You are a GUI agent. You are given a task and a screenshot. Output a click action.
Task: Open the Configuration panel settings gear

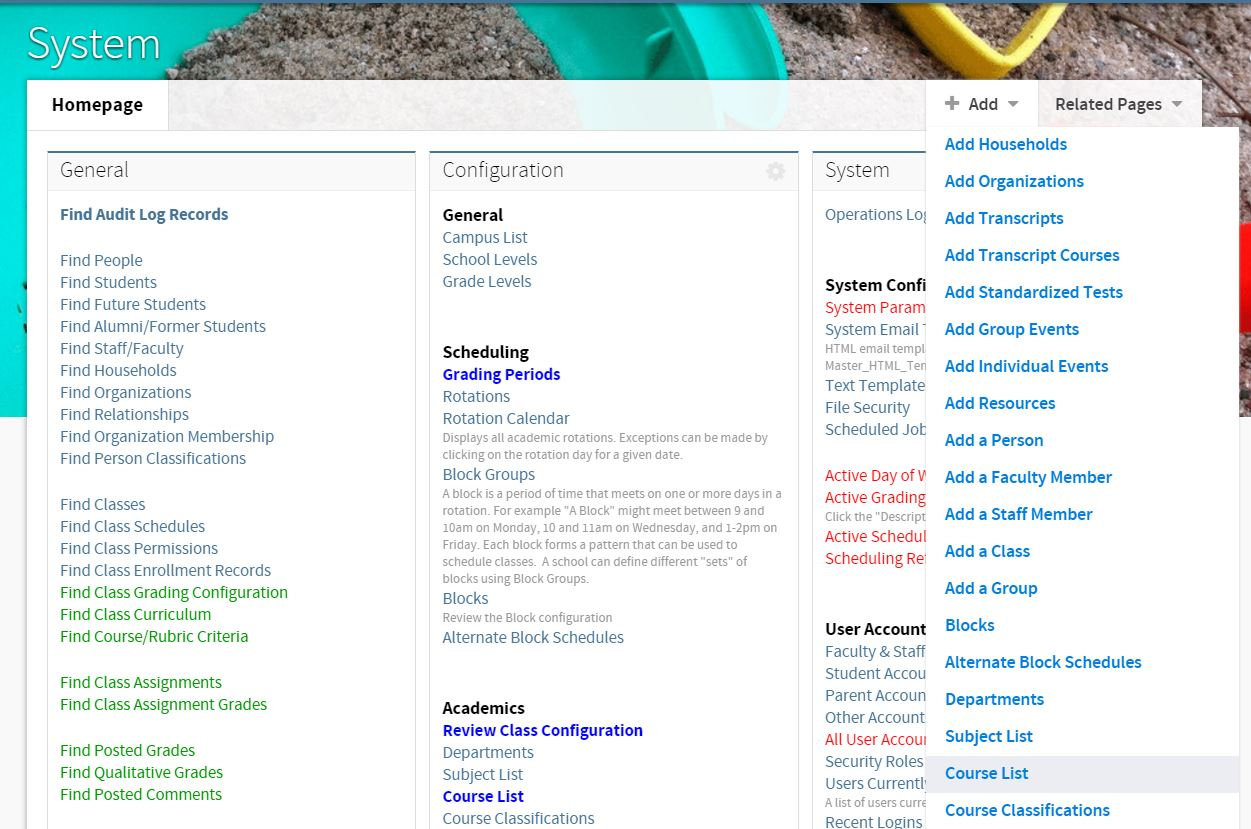[775, 171]
